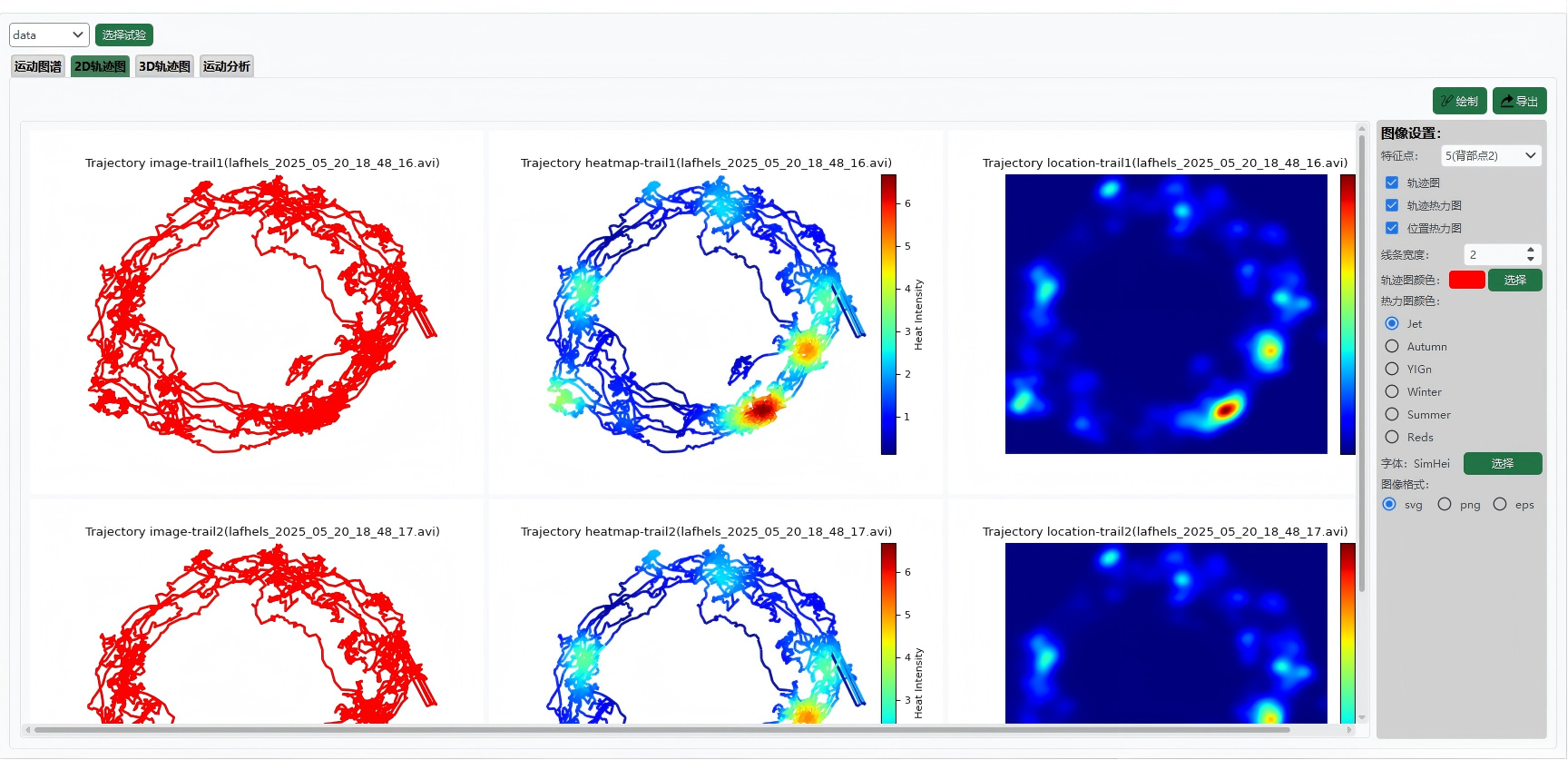
Task: Click the 选择试验 button
Action: (x=124, y=35)
